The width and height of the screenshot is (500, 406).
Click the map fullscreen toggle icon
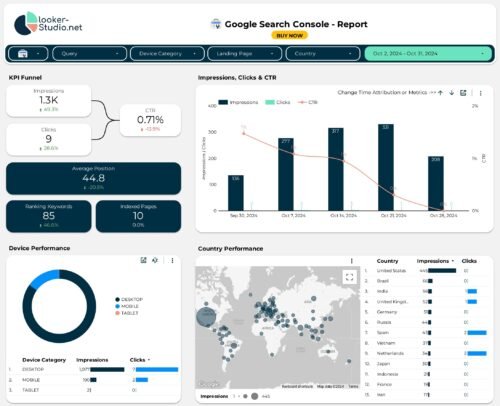point(349,277)
